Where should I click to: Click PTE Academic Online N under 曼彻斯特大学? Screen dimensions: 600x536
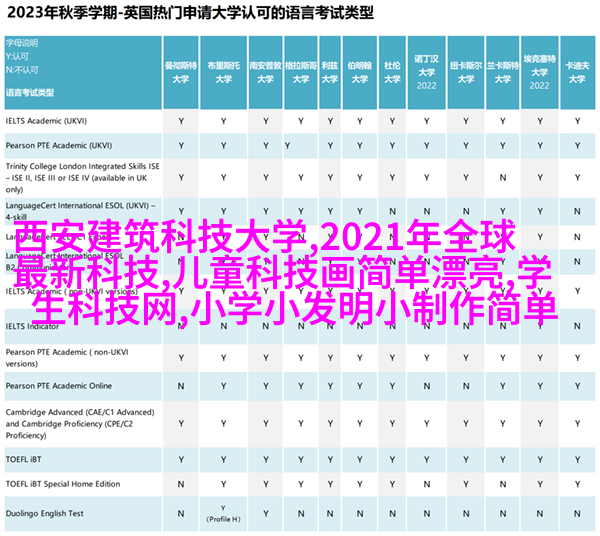click(181, 386)
